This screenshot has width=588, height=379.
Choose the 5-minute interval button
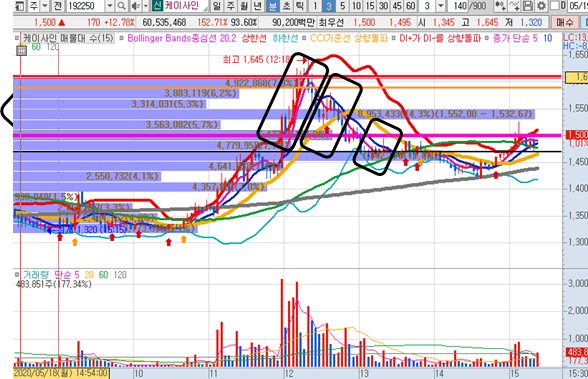pos(342,6)
